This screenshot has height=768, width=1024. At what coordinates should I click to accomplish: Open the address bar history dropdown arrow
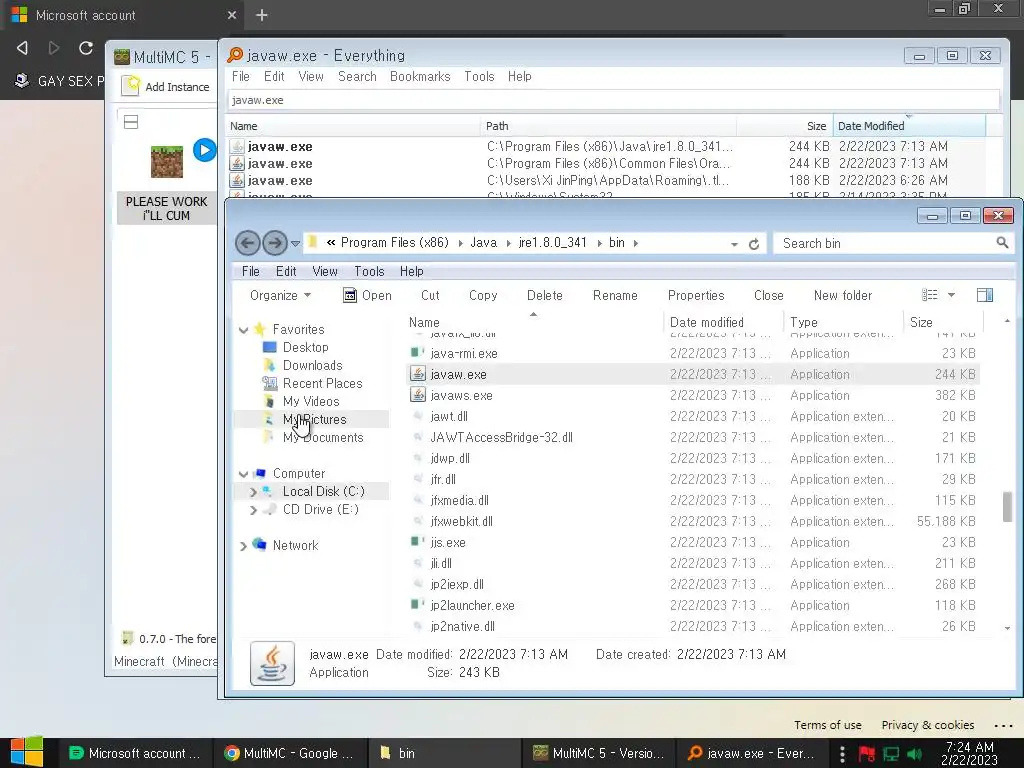click(x=734, y=244)
